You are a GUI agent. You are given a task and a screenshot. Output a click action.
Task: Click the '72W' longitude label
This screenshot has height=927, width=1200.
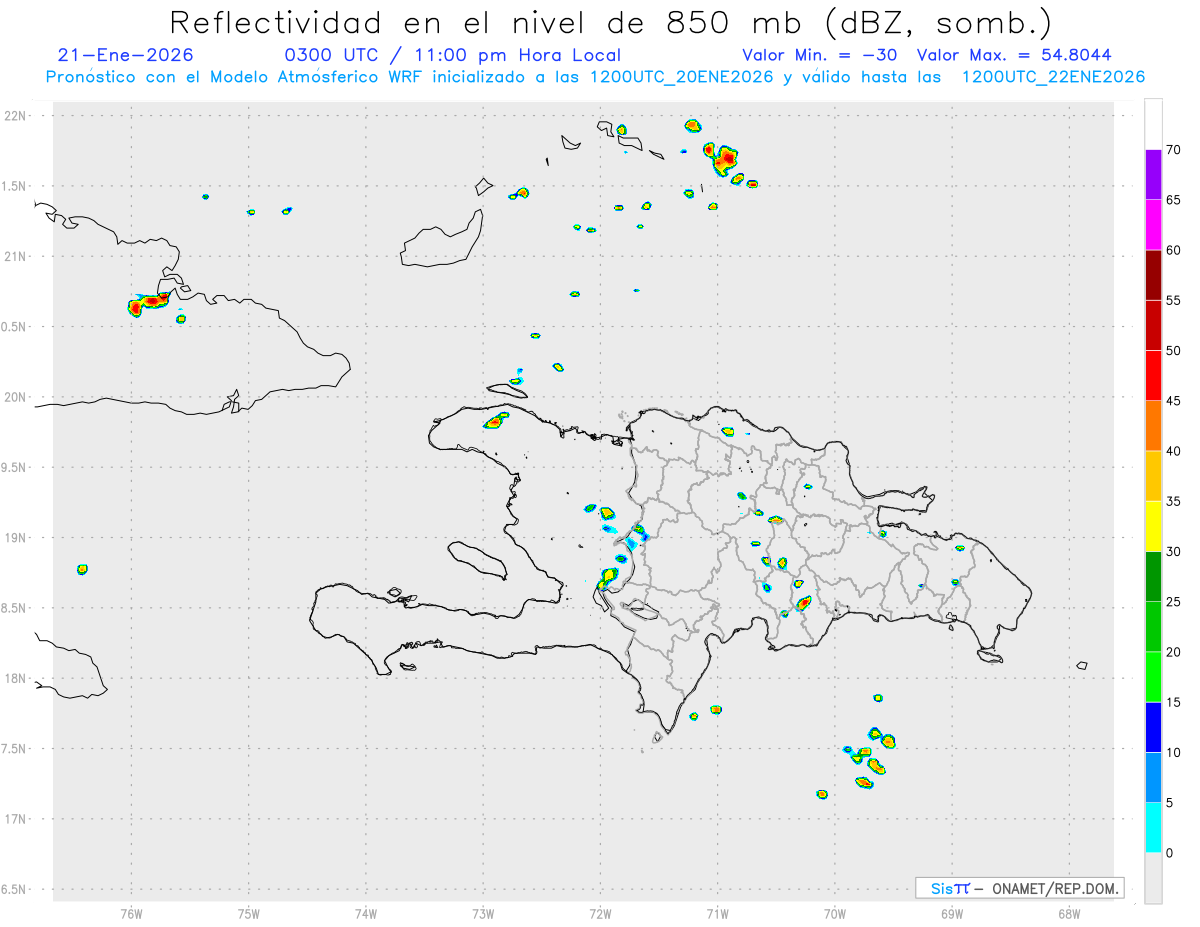[x=600, y=912]
